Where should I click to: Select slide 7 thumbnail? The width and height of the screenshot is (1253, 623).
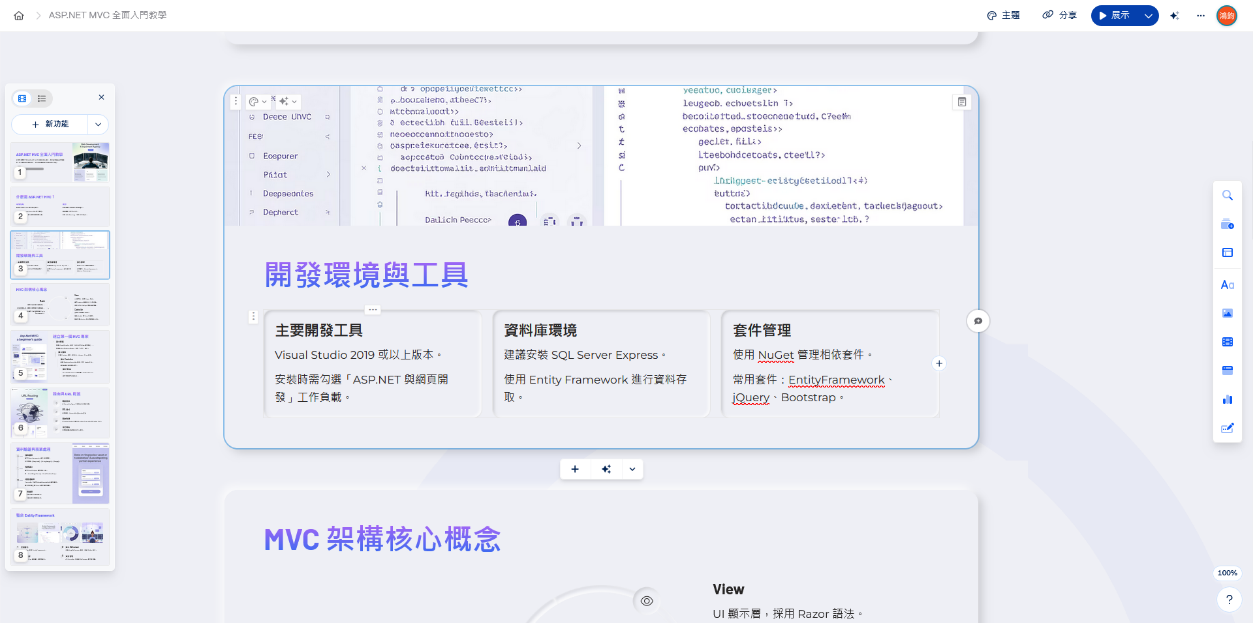(x=60, y=474)
